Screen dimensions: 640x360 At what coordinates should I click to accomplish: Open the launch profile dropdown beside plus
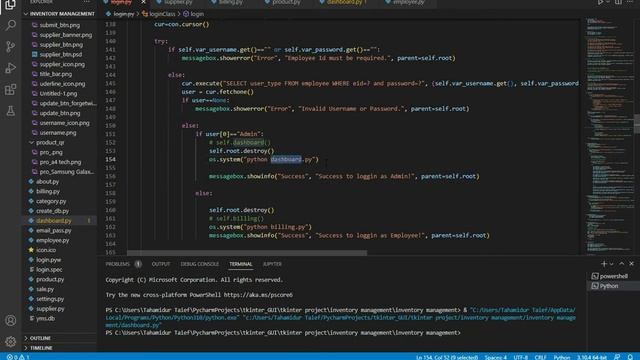[611, 264]
